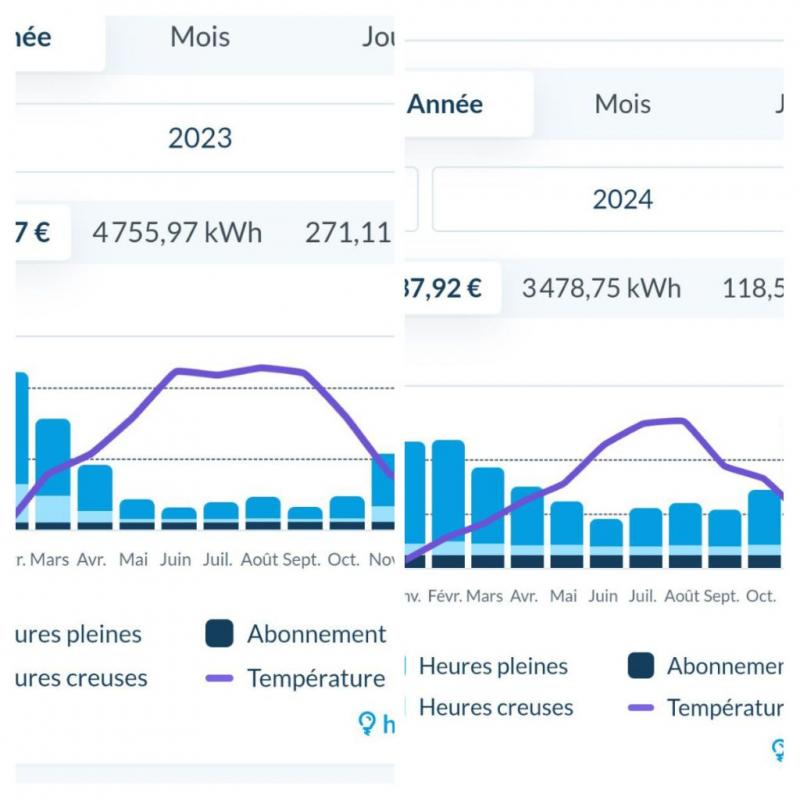The image size is (800, 800).
Task: Select the 3478,75 kWh consumption view
Action: pos(601,289)
